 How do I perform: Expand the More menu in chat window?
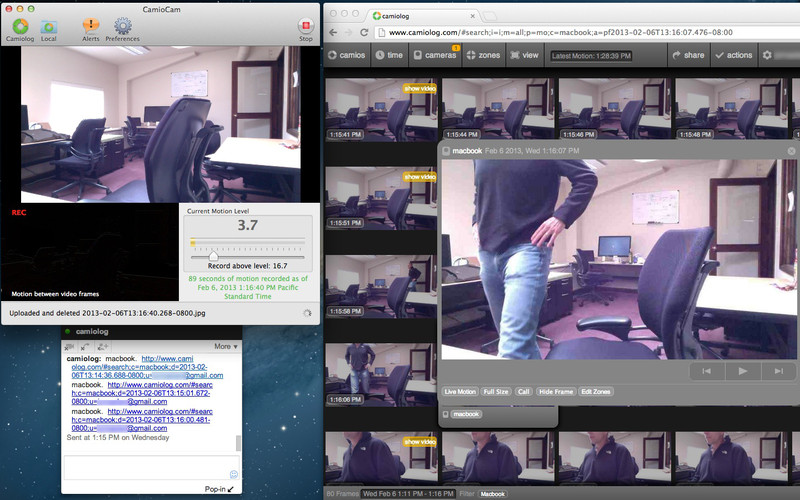[225, 346]
